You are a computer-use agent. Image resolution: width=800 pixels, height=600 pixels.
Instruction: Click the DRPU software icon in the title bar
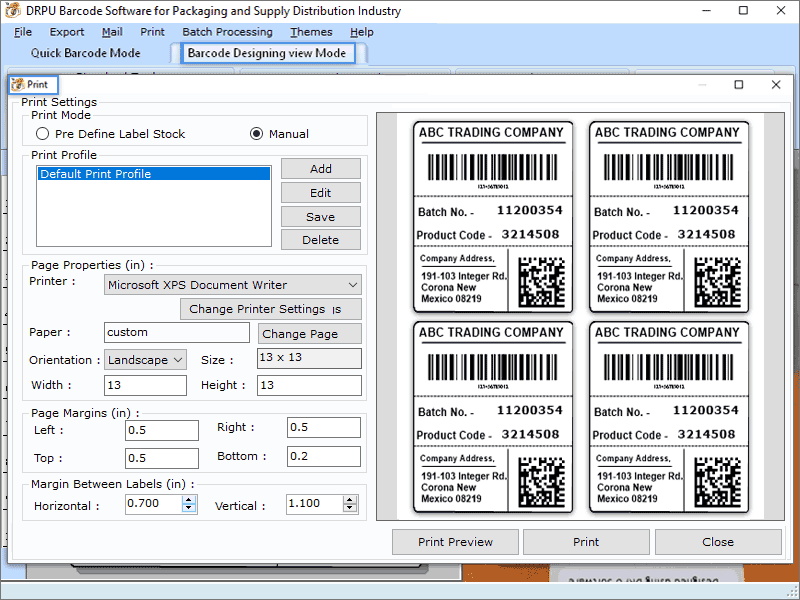point(10,11)
